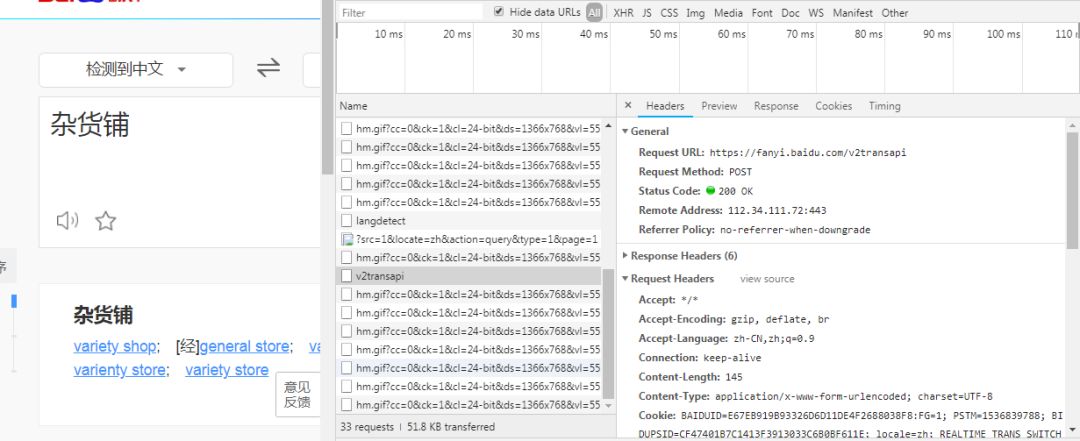Viewport: 1080px width, 441px height.
Task: Select the langdetect request row
Action: [x=380, y=221]
